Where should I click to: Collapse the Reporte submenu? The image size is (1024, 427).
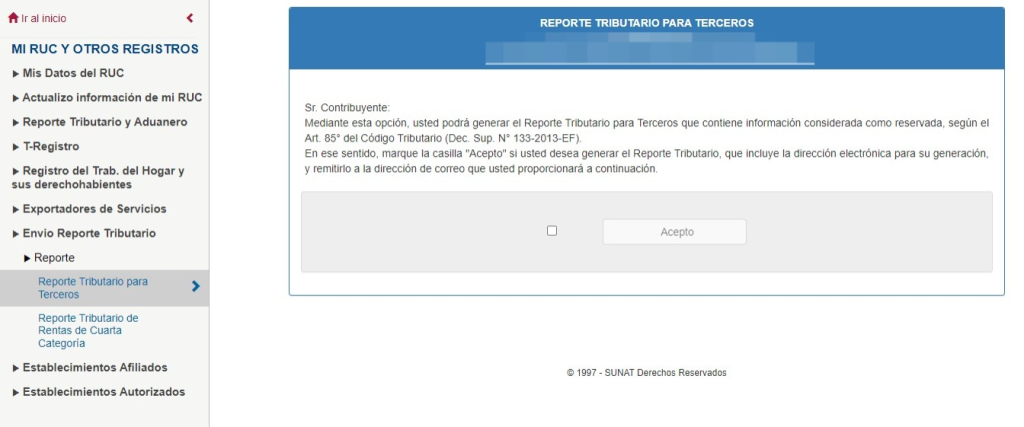[54, 258]
